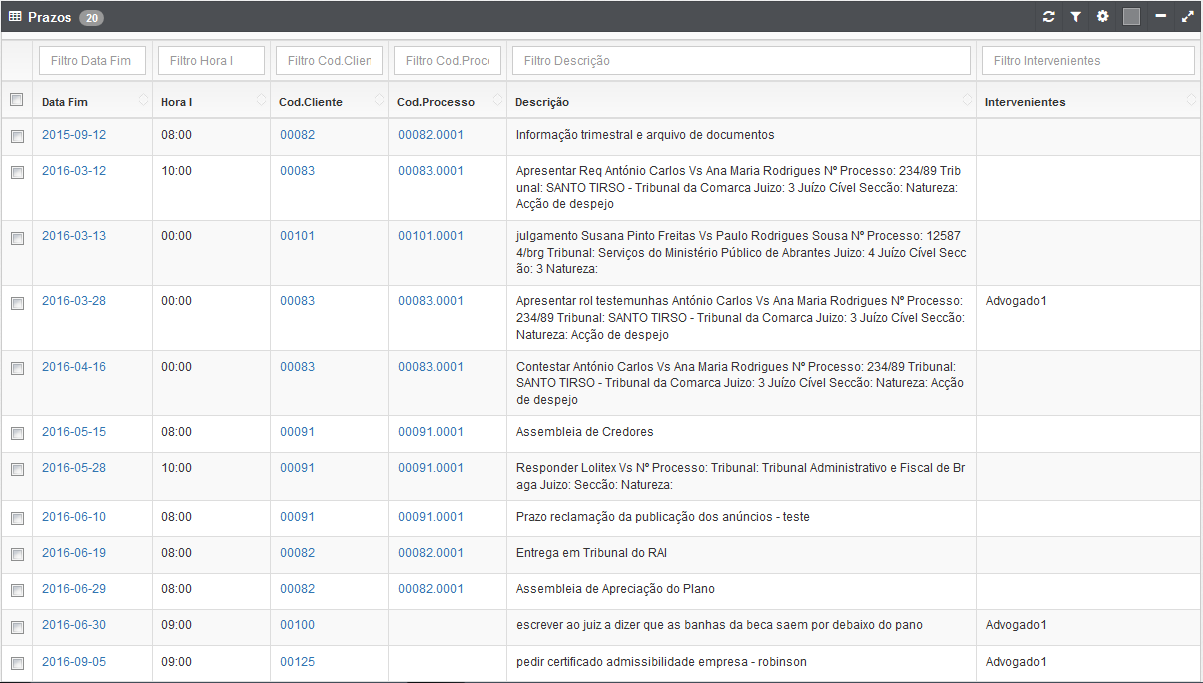This screenshot has width=1203, height=683.
Task: Expand Prazos panel to fullscreen
Action: click(x=1187, y=17)
